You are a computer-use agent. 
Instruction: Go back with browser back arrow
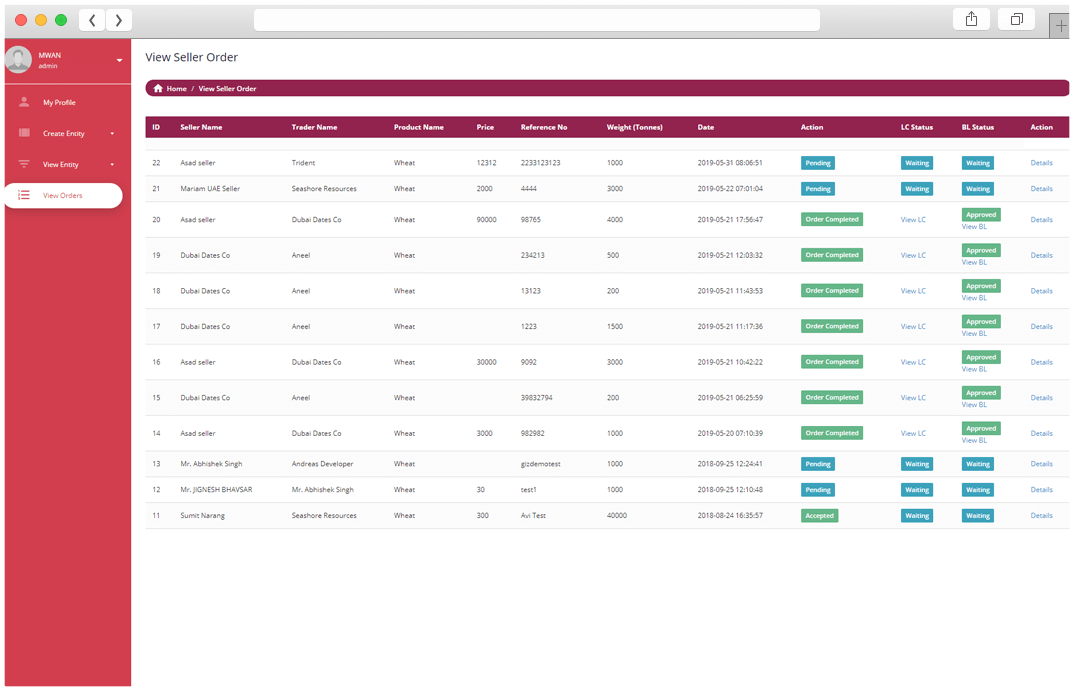tap(92, 20)
